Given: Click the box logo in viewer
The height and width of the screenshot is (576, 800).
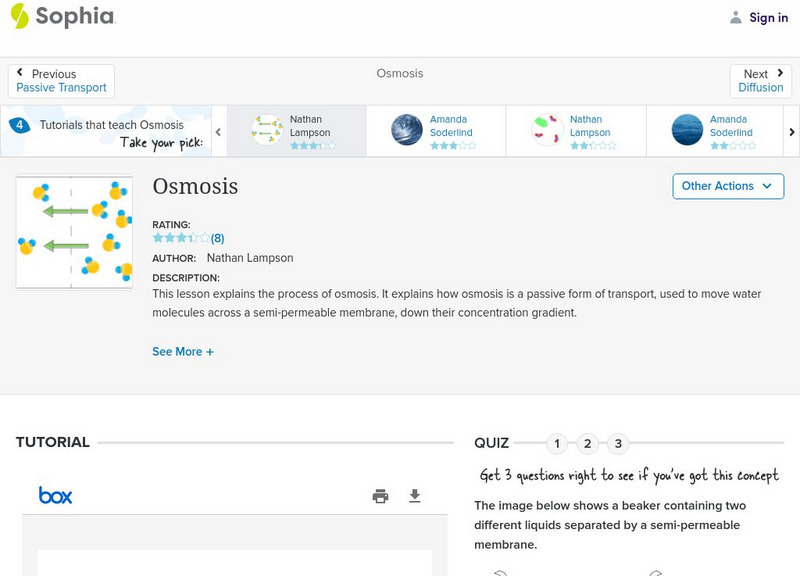Looking at the screenshot, I should [x=55, y=495].
